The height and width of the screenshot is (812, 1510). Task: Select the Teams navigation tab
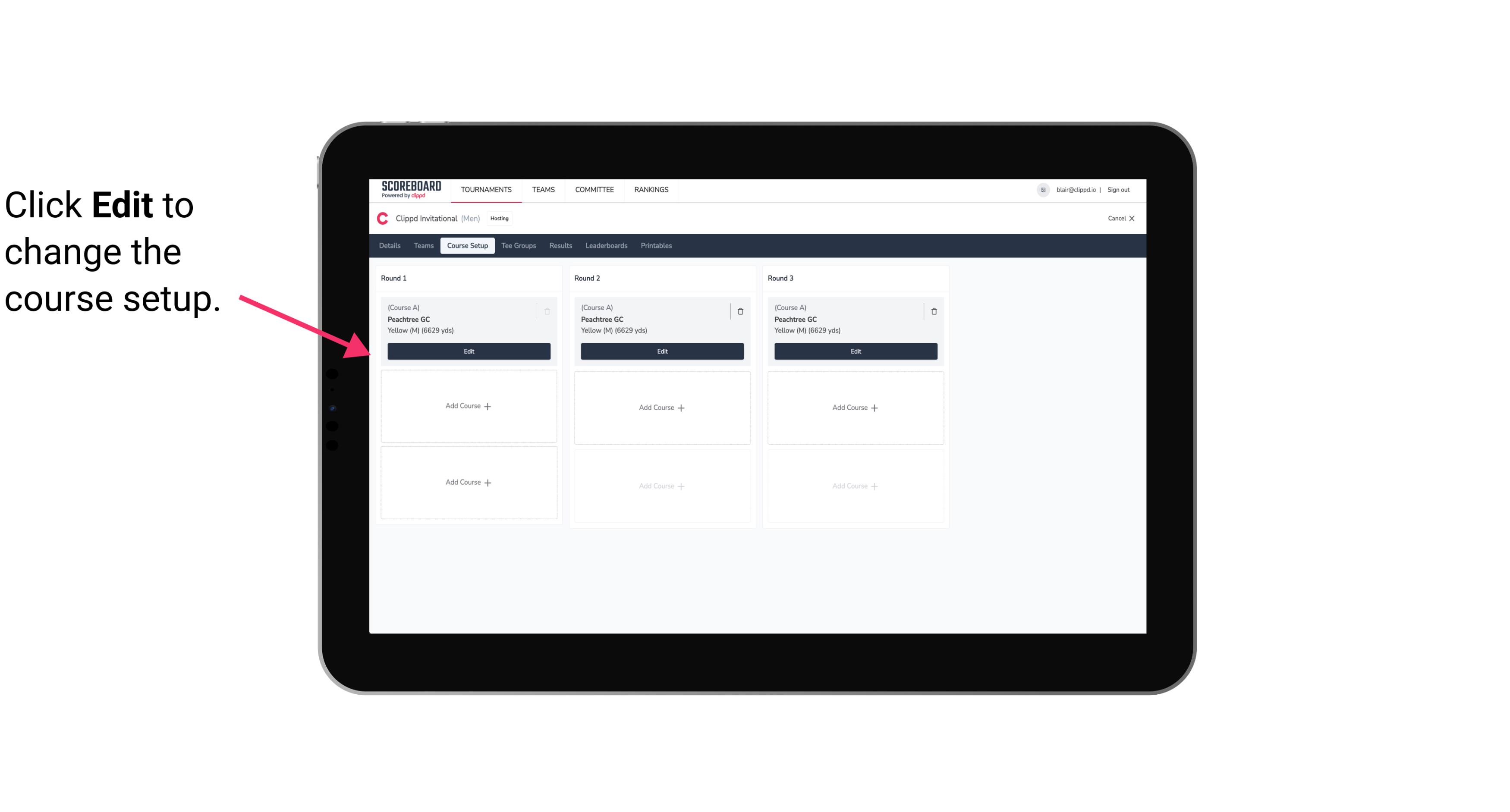(x=421, y=245)
